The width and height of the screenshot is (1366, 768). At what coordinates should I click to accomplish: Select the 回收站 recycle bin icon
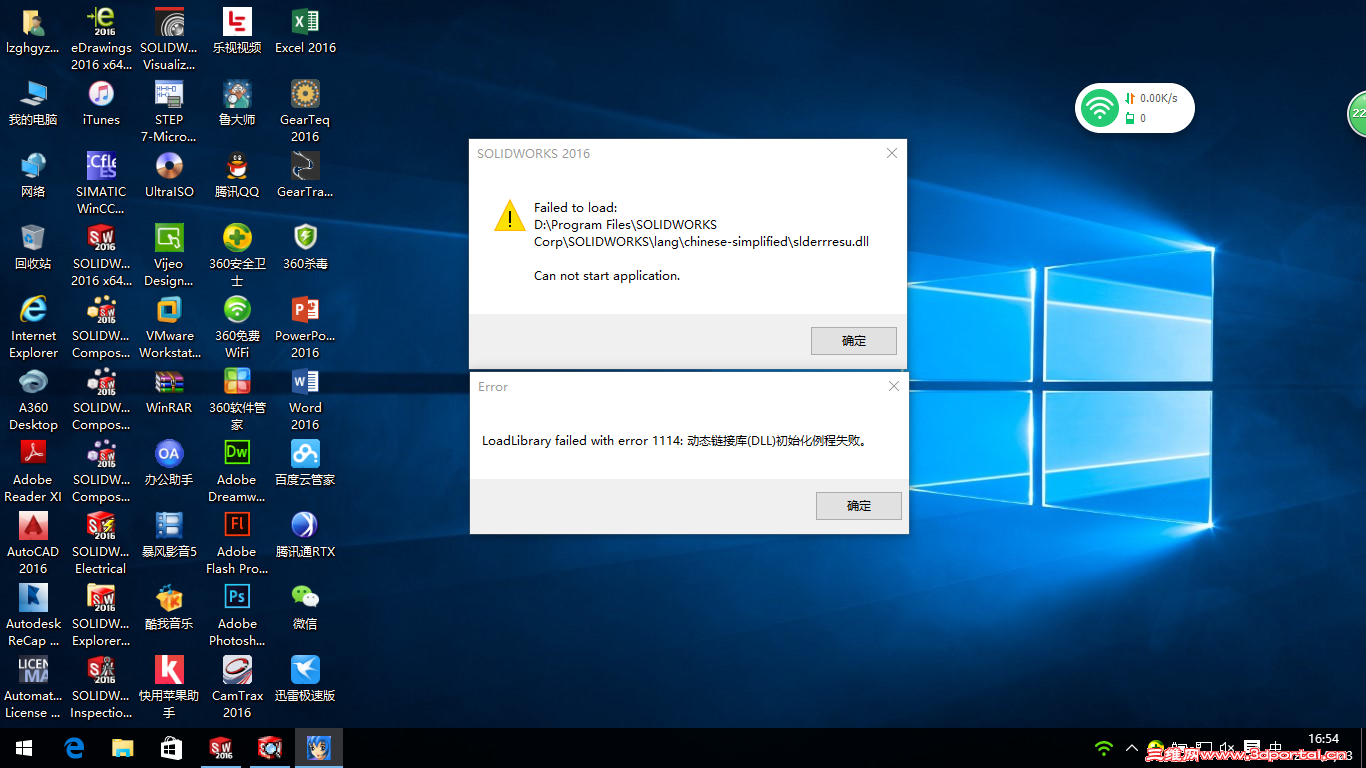[x=33, y=247]
